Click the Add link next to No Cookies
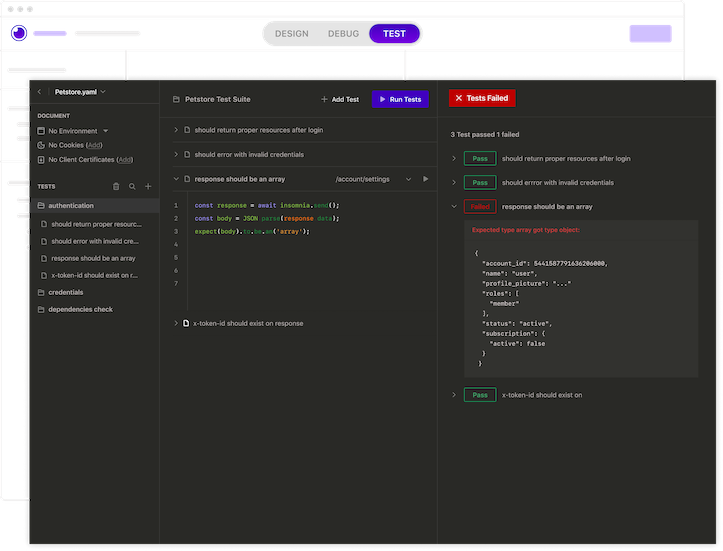This screenshot has height=551, width=723. (94, 145)
